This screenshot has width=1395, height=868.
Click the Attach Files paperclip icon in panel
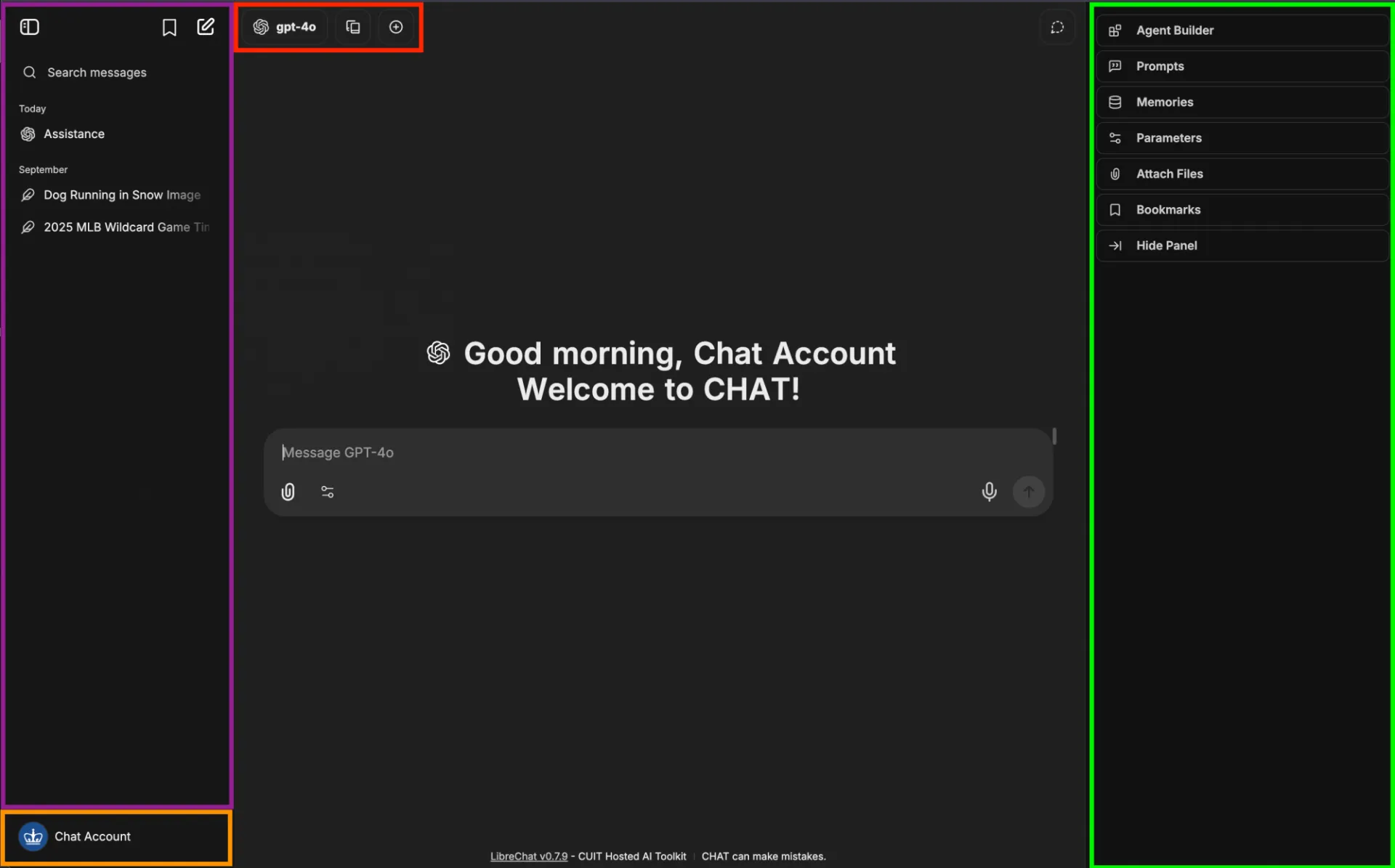(1115, 174)
